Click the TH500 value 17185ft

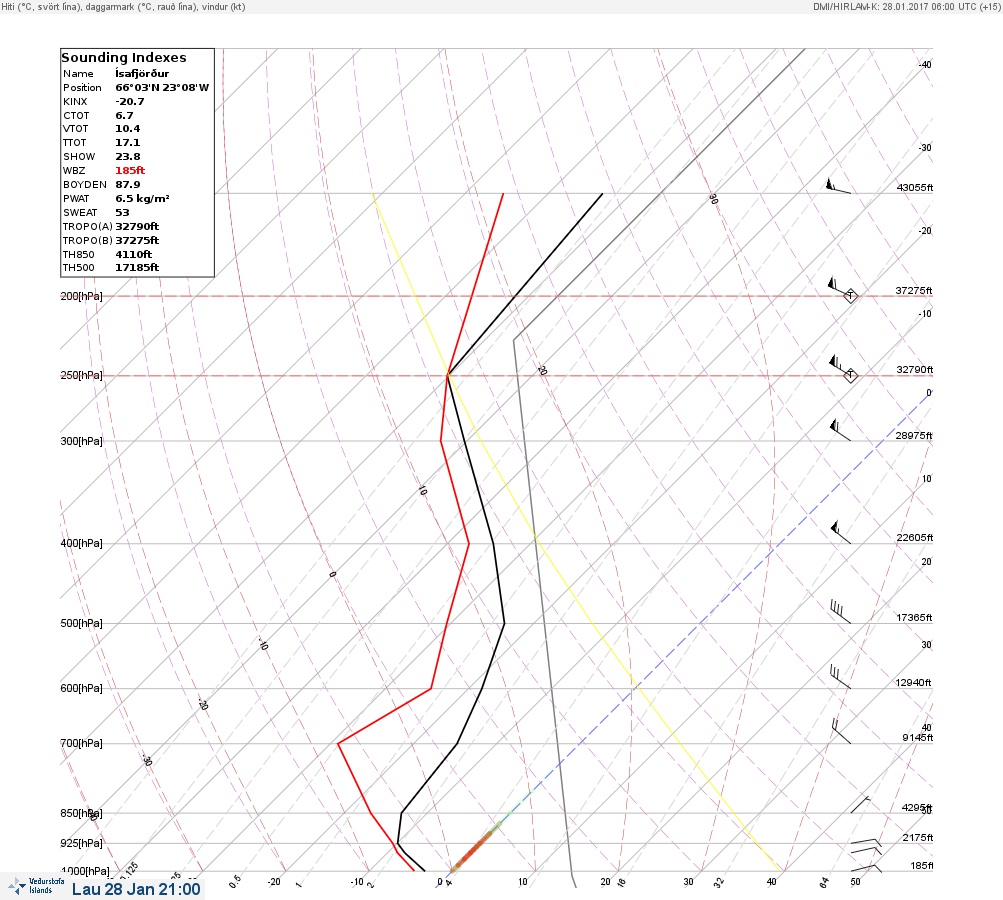point(137,267)
